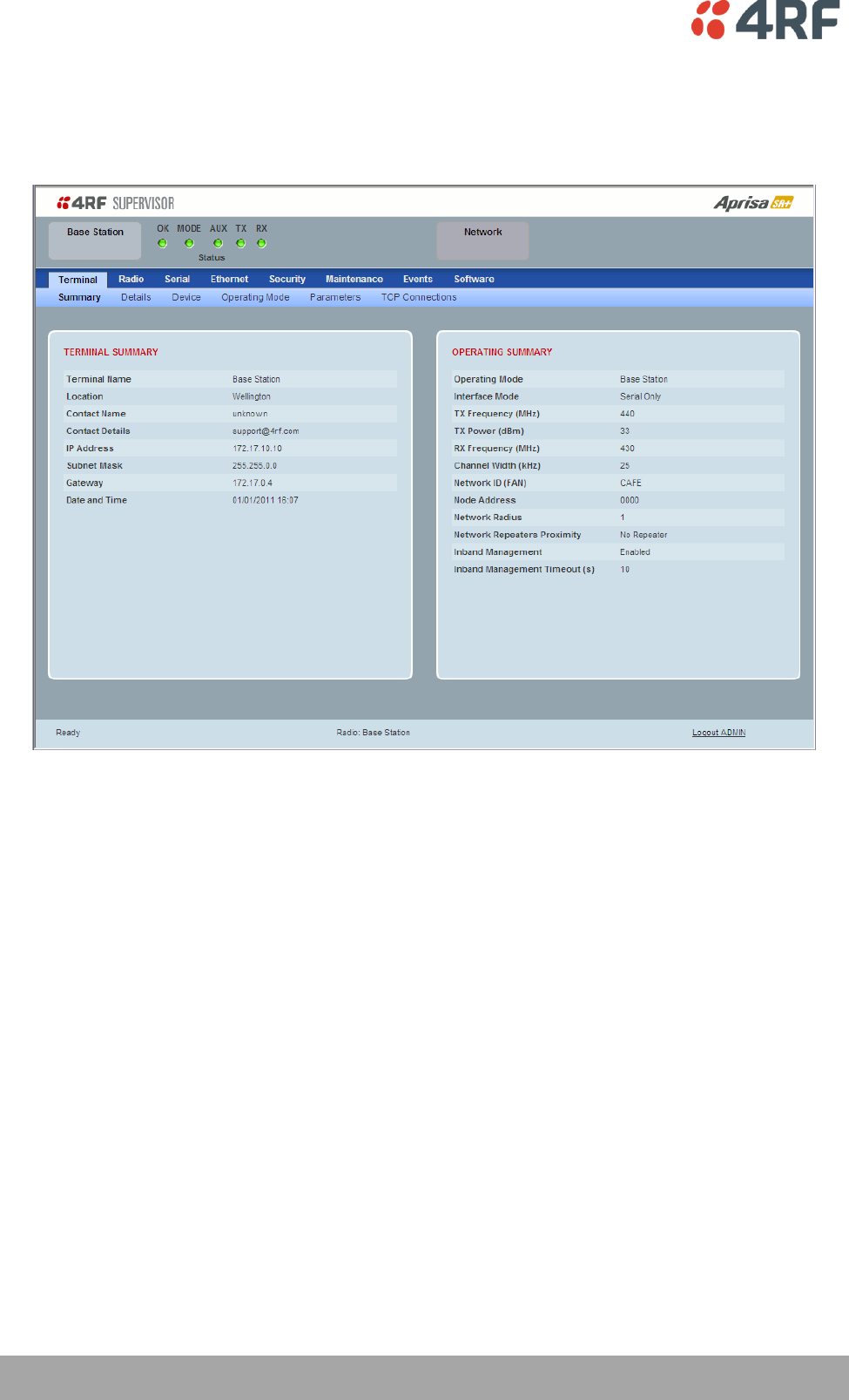Click the OPERATING SUMMARY heading
This screenshot has width=849, height=1400.
502,352
